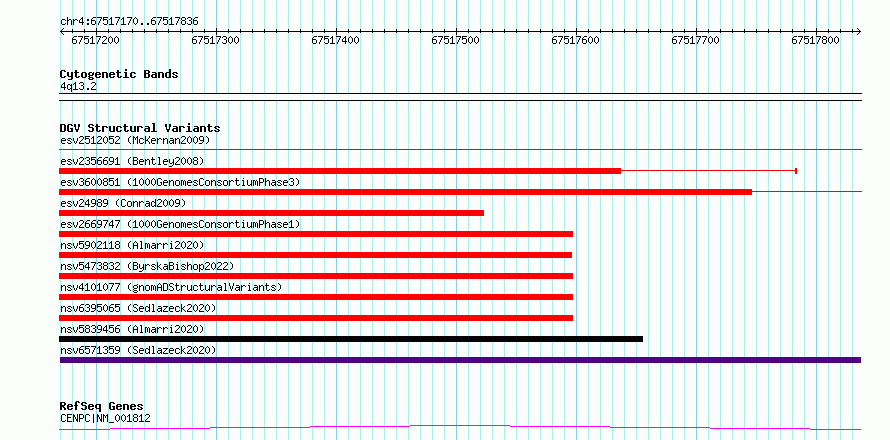
Task: Open the CENPC|NM_001812 gene label
Action: pos(105,418)
